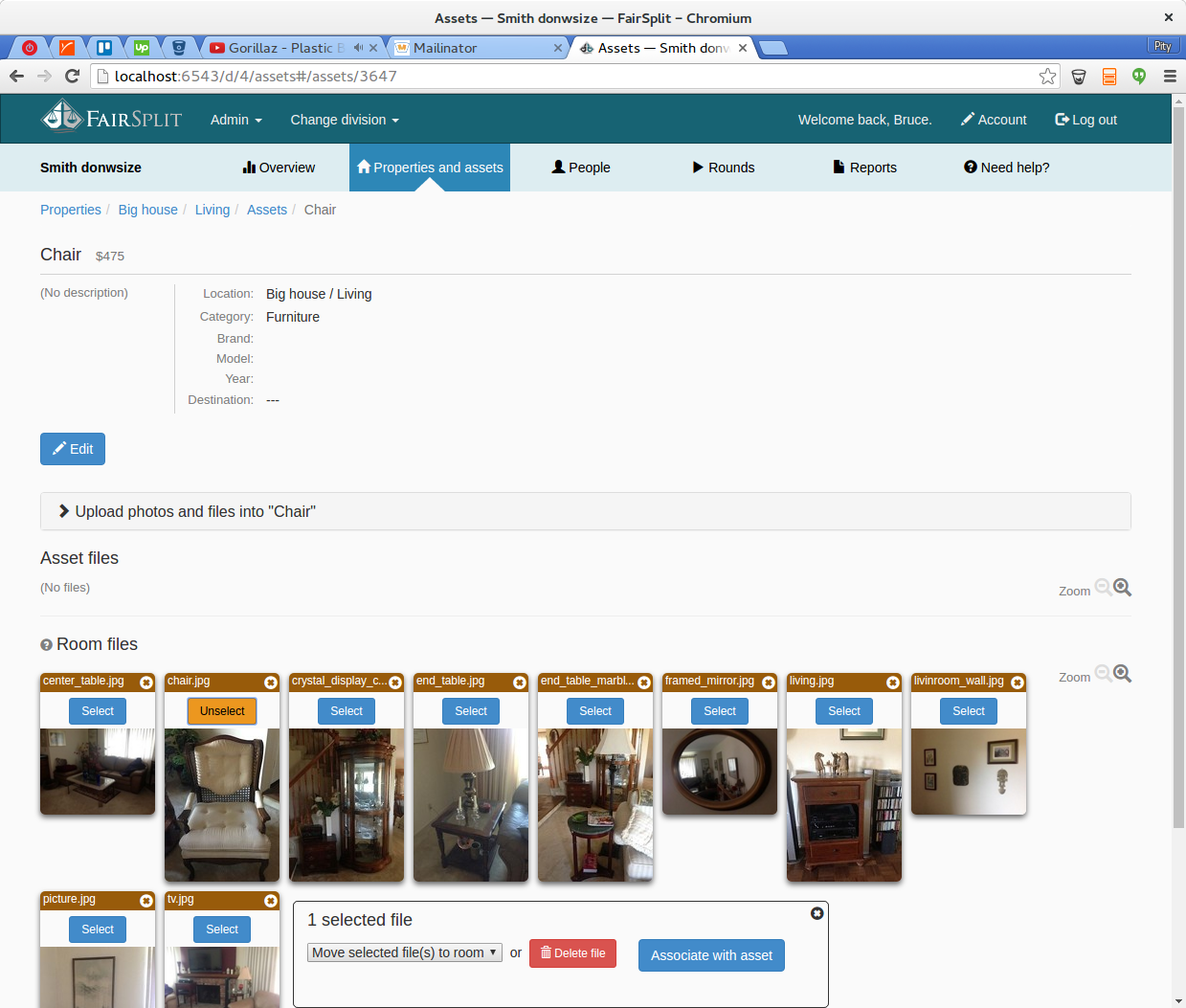Unselect the chair.jpg file

coord(222,711)
